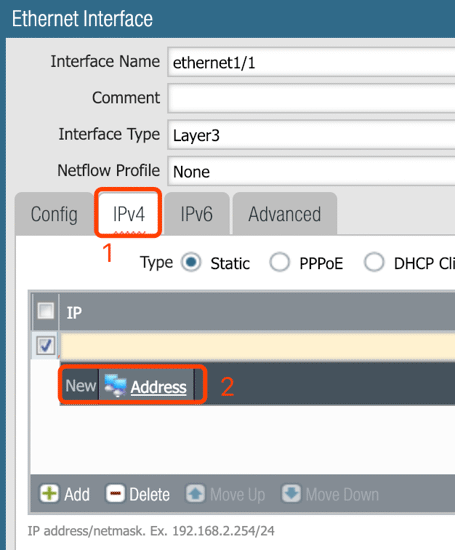Select the IPv4 tab
The height and width of the screenshot is (550, 455).
[128, 214]
